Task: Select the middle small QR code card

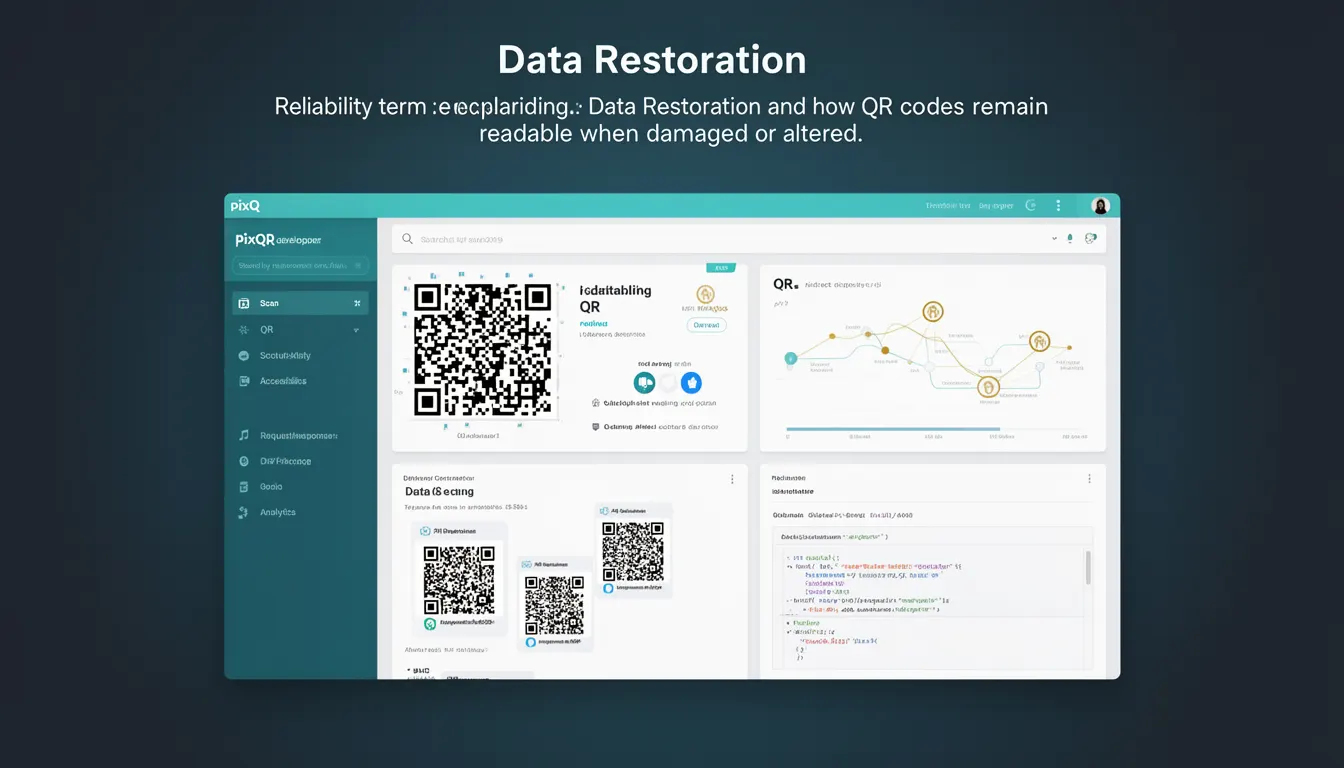Action: (x=555, y=604)
